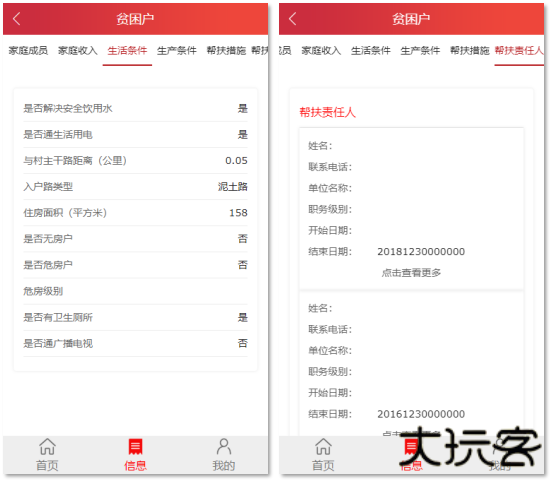Select 是否危房户 row label
This screenshot has width=552, height=482.
pos(48,265)
